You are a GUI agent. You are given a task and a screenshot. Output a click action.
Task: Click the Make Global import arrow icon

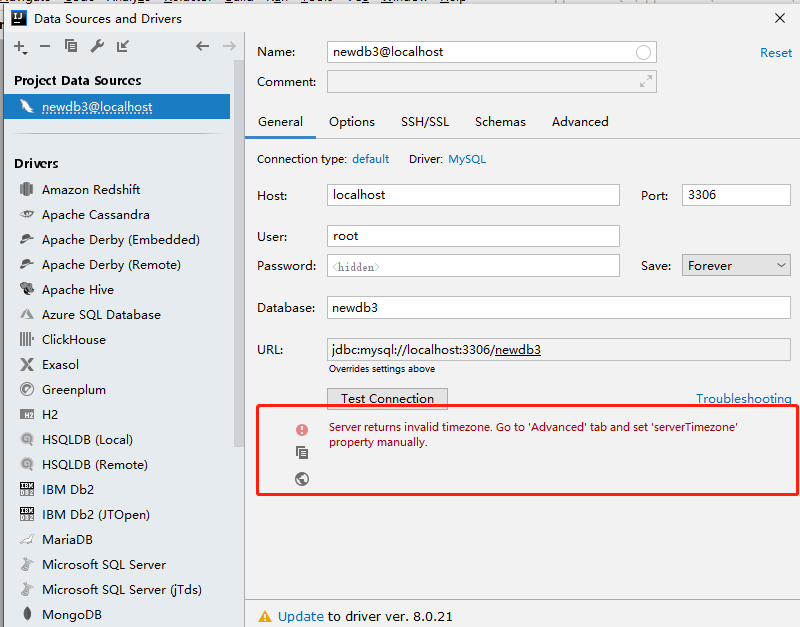point(123,46)
